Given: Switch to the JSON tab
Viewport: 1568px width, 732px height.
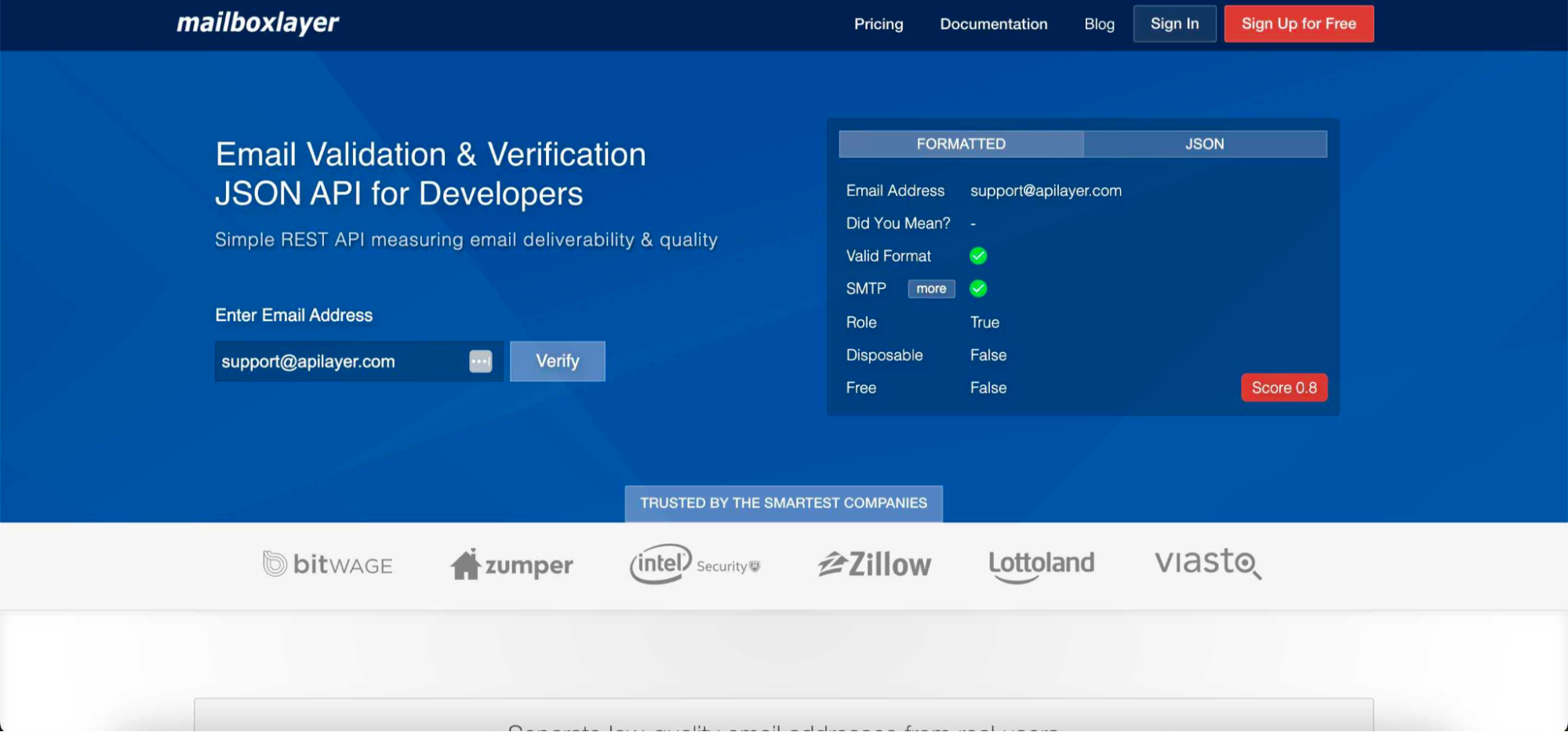Looking at the screenshot, I should click(1204, 144).
